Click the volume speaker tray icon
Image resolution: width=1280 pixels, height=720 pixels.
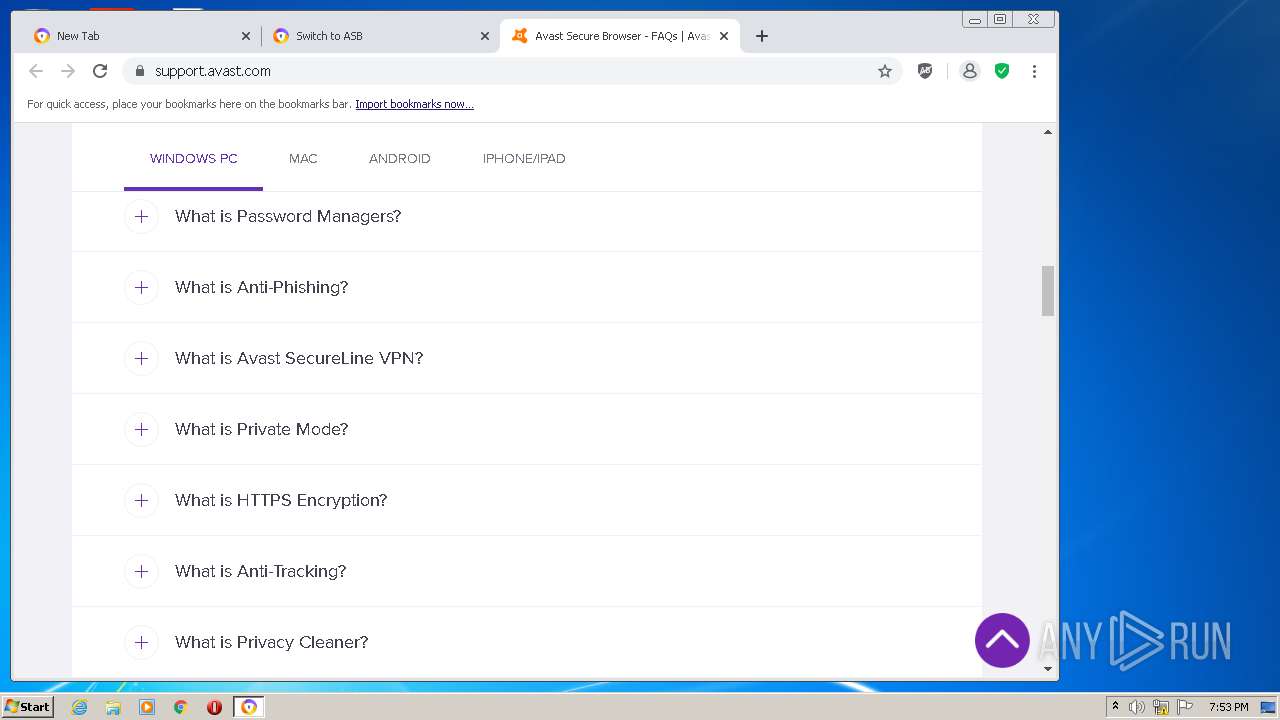1137,707
